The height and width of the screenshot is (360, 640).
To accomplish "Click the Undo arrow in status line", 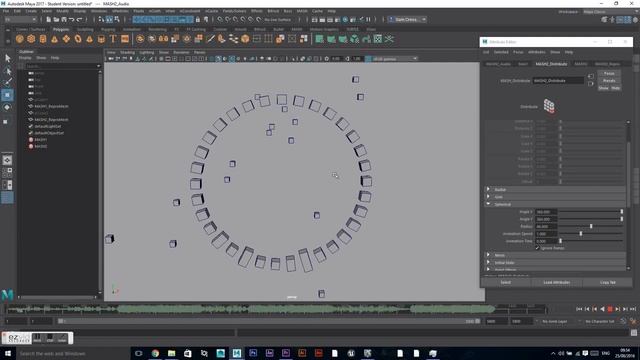I will click(72, 19).
